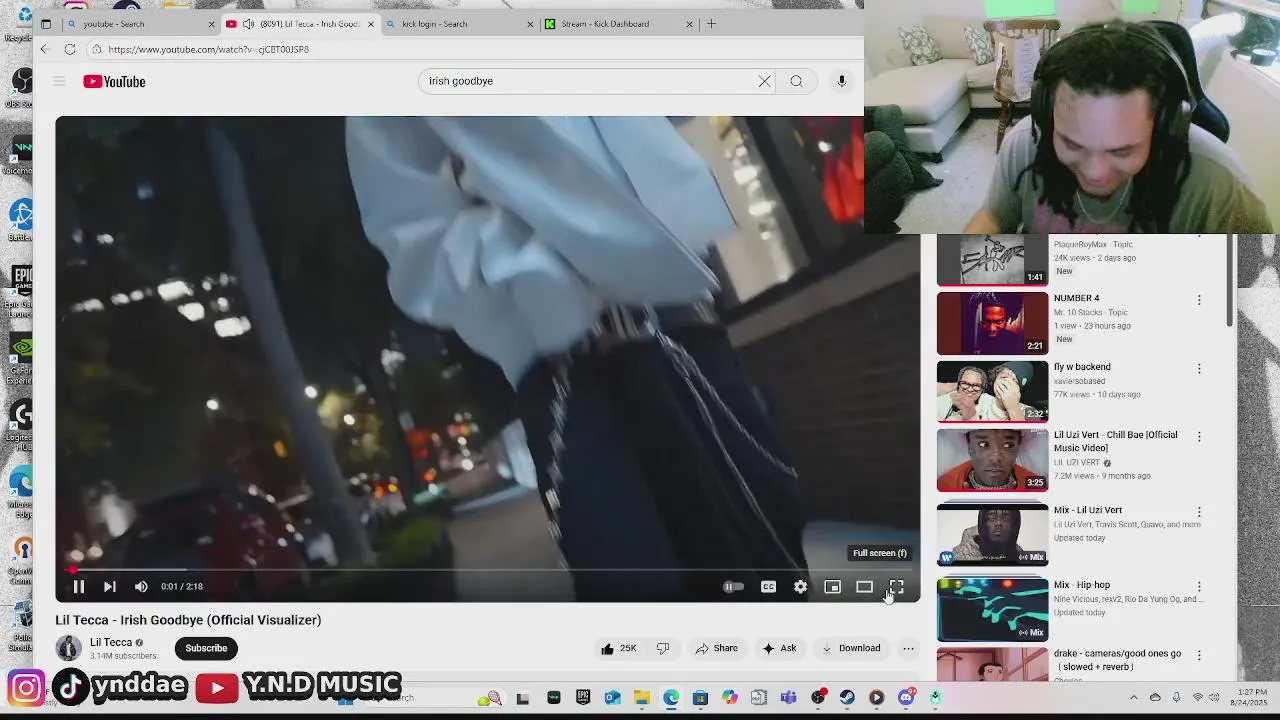Close the youtube - Search tab
This screenshot has width=1280, height=720.
coord(211,24)
